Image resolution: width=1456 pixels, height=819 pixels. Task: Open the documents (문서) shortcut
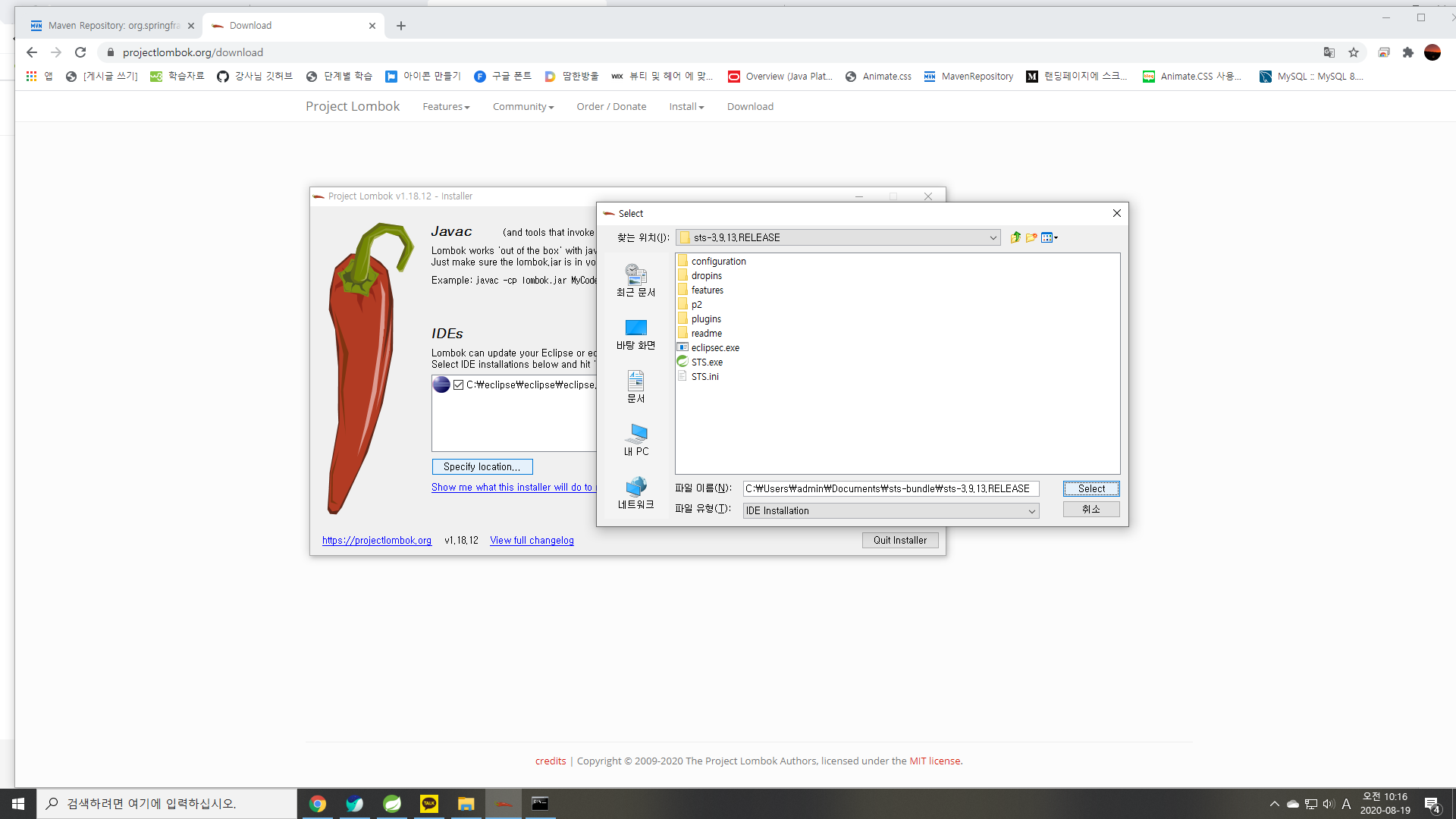tap(635, 387)
